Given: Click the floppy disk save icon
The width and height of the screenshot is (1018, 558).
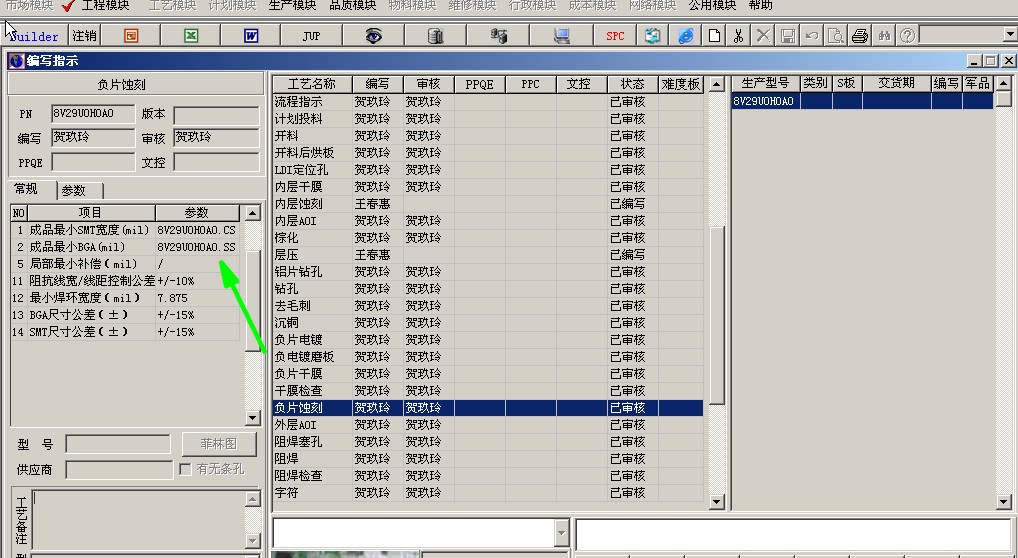Looking at the screenshot, I should pos(788,36).
